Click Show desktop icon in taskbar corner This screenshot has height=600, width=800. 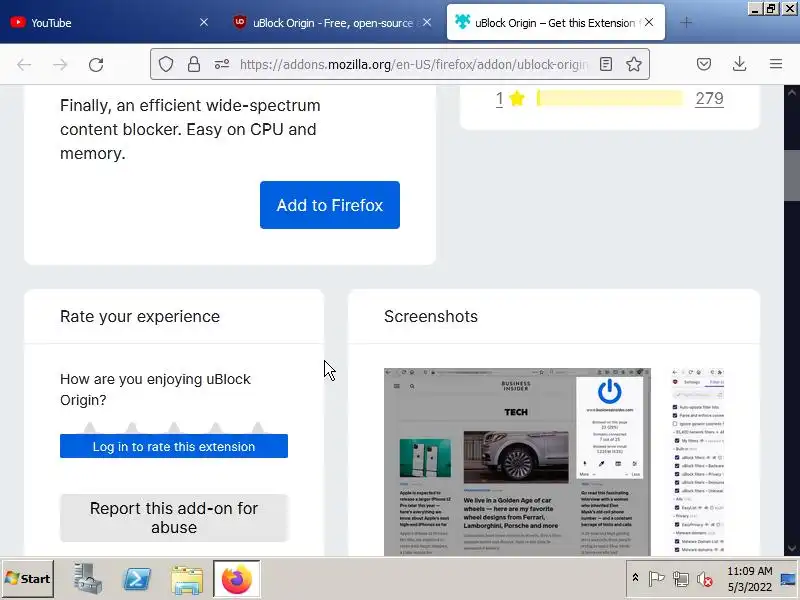point(789,579)
